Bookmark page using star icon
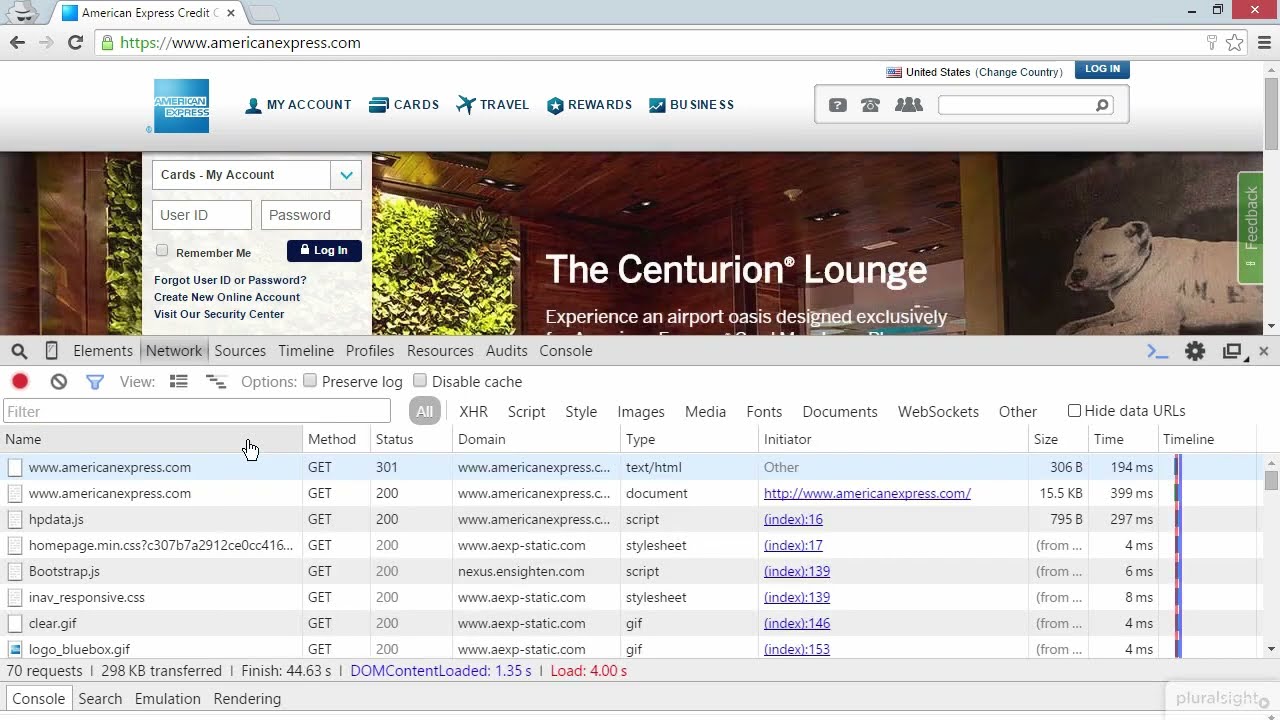 [1235, 43]
